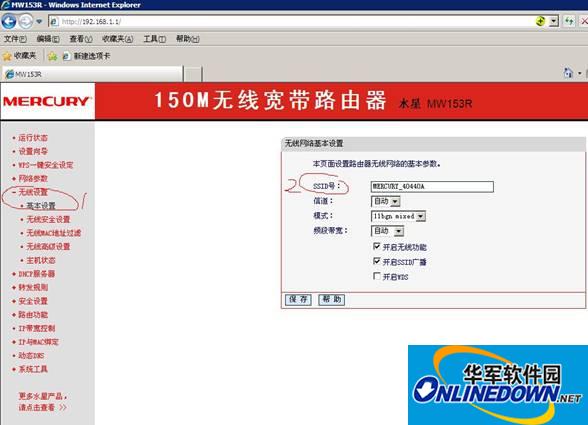
Task: Click the browser Back arrow button
Action: click(x=9, y=21)
